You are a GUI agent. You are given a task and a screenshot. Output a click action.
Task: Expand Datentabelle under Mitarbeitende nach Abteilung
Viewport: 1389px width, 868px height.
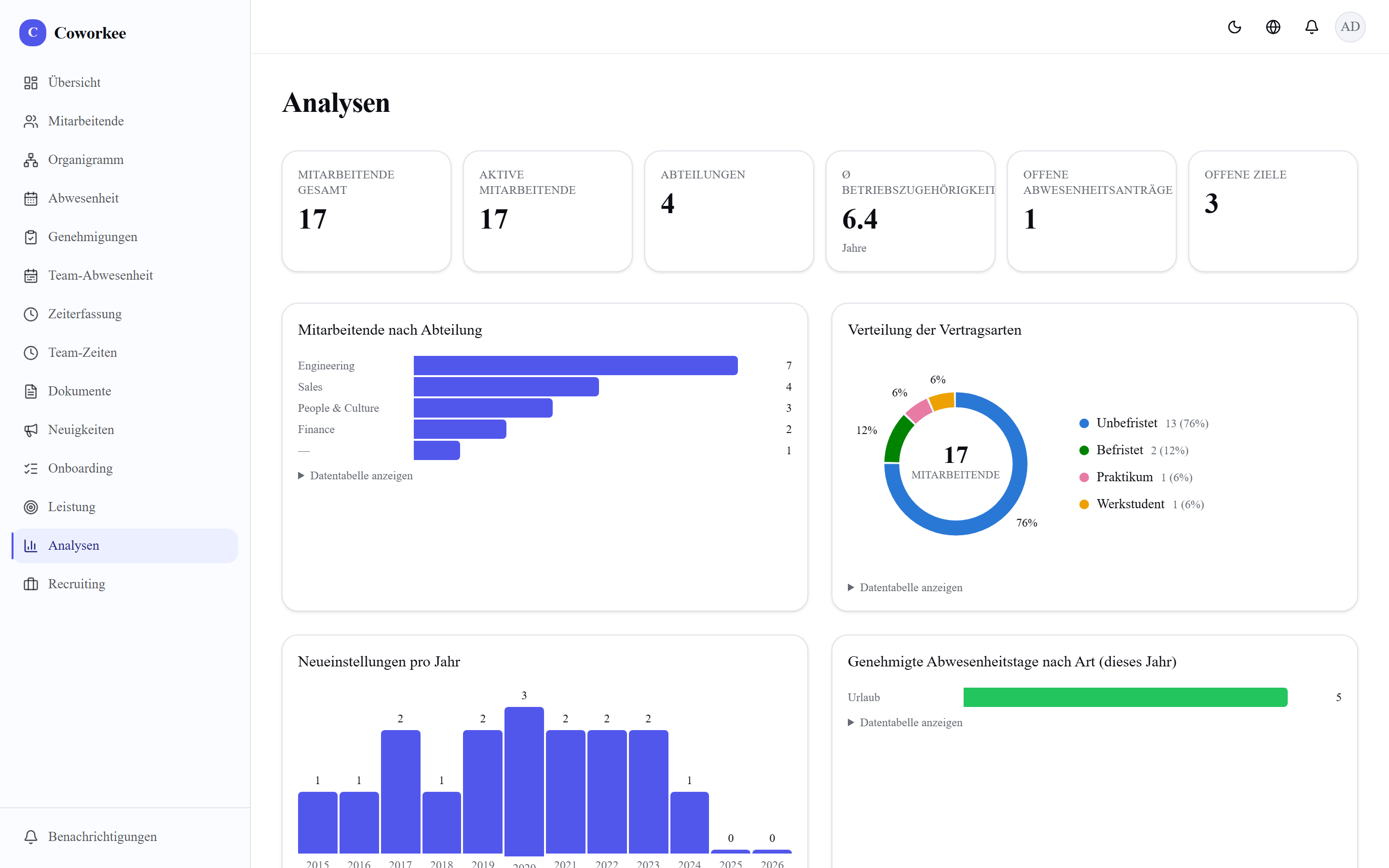coord(355,475)
